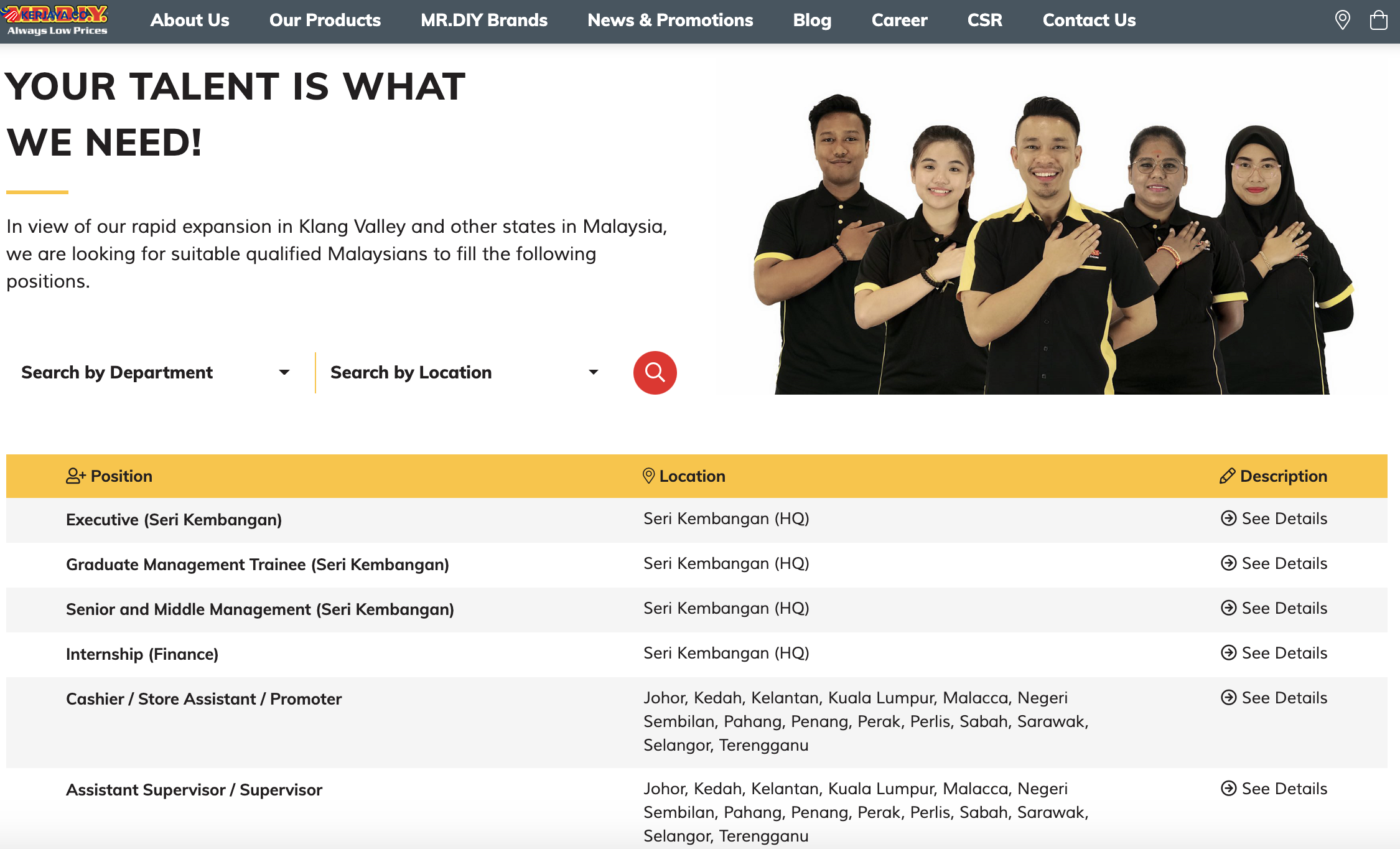Click arrow icon for Executive See Details
This screenshot has width=1400, height=849.
(1228, 518)
